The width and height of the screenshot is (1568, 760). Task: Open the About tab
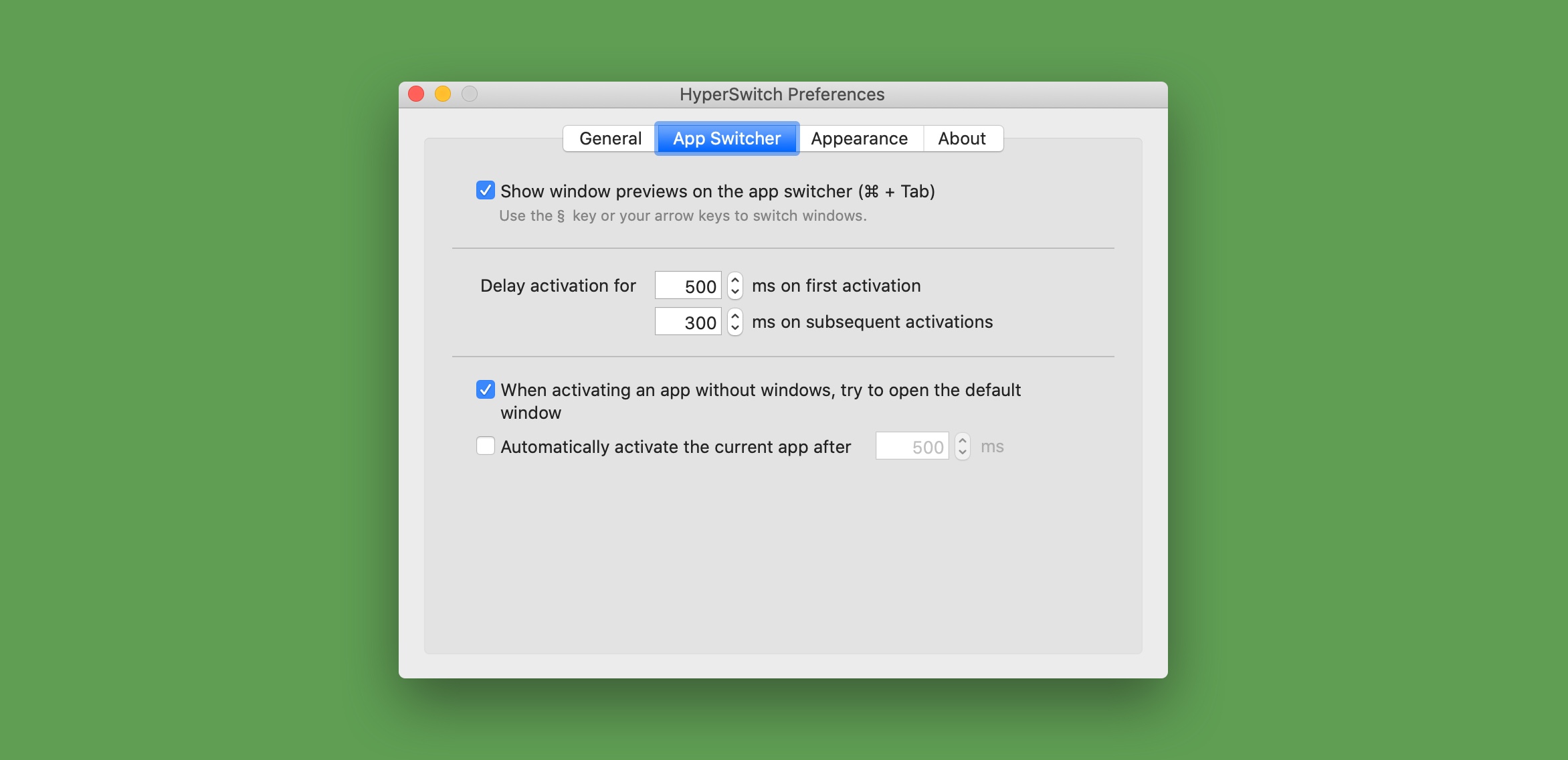(959, 137)
